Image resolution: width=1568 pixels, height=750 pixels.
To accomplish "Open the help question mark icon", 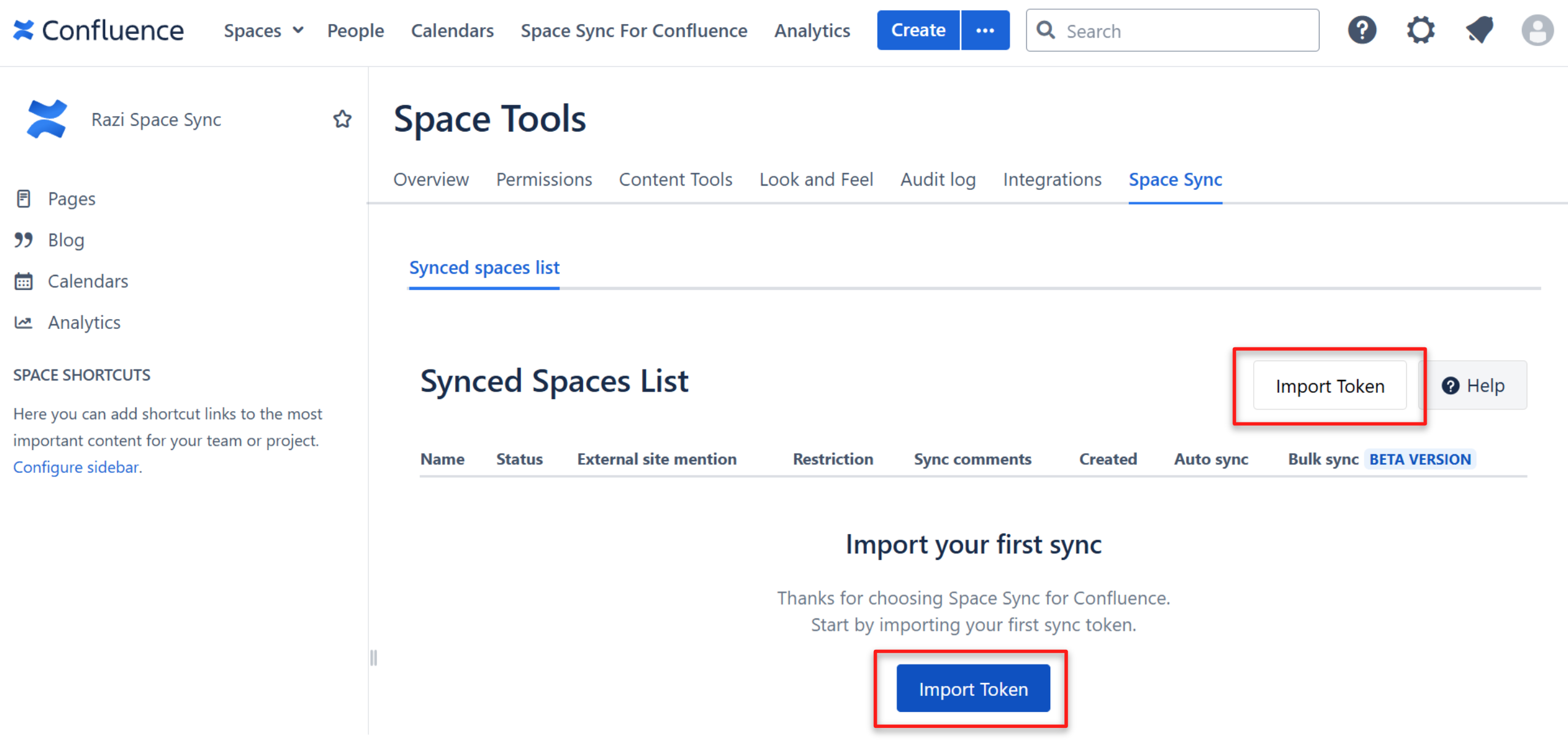I will pyautogui.click(x=1361, y=30).
